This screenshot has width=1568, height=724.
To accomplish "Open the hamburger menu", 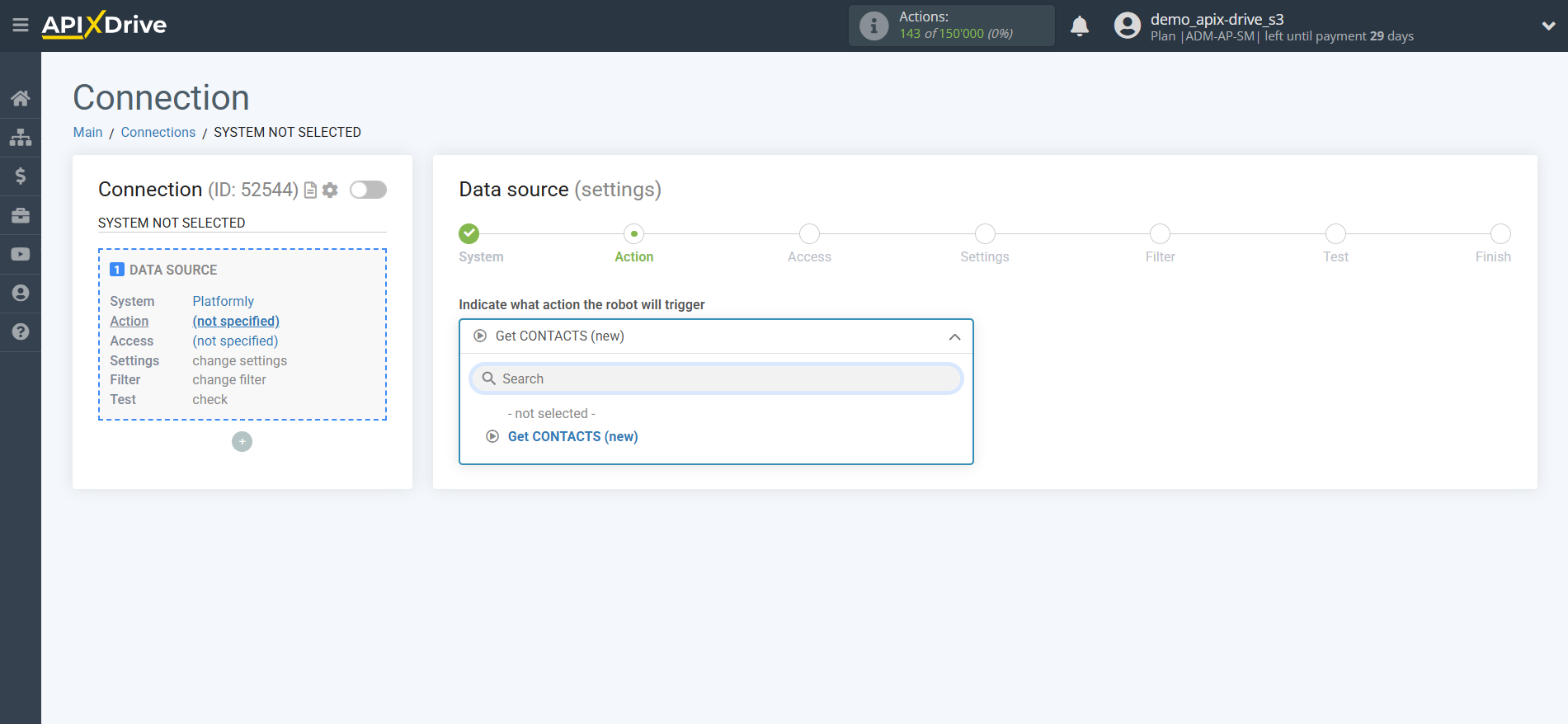I will [x=21, y=26].
